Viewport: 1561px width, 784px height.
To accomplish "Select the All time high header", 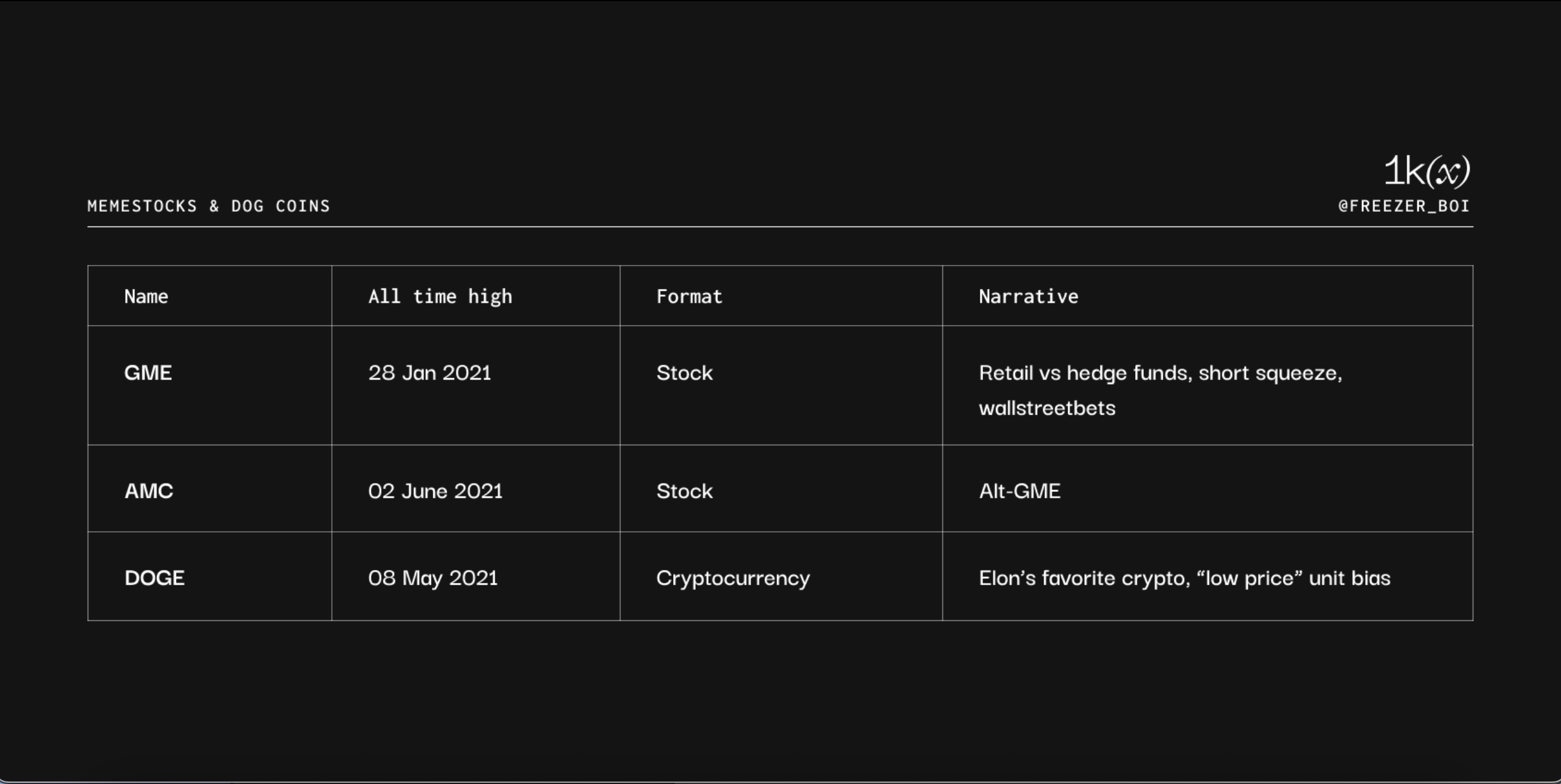I will tap(440, 297).
